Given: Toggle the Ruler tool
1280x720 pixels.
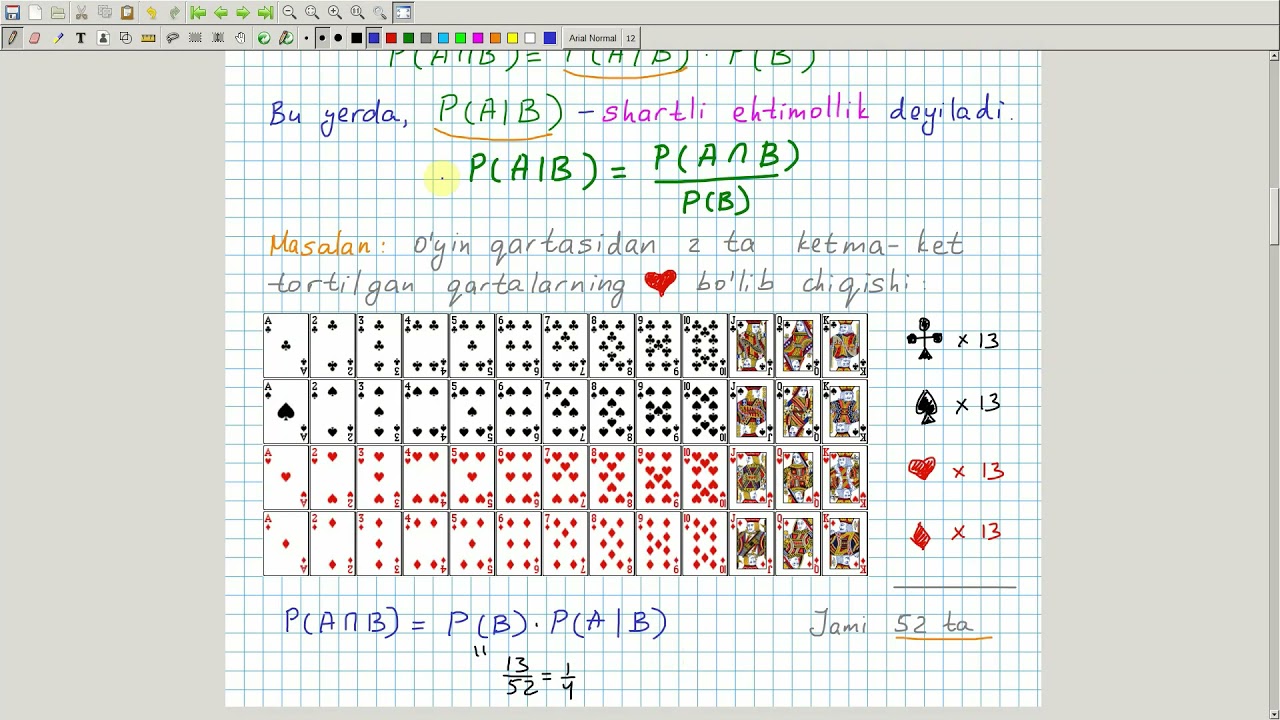Looking at the screenshot, I should pyautogui.click(x=149, y=38).
